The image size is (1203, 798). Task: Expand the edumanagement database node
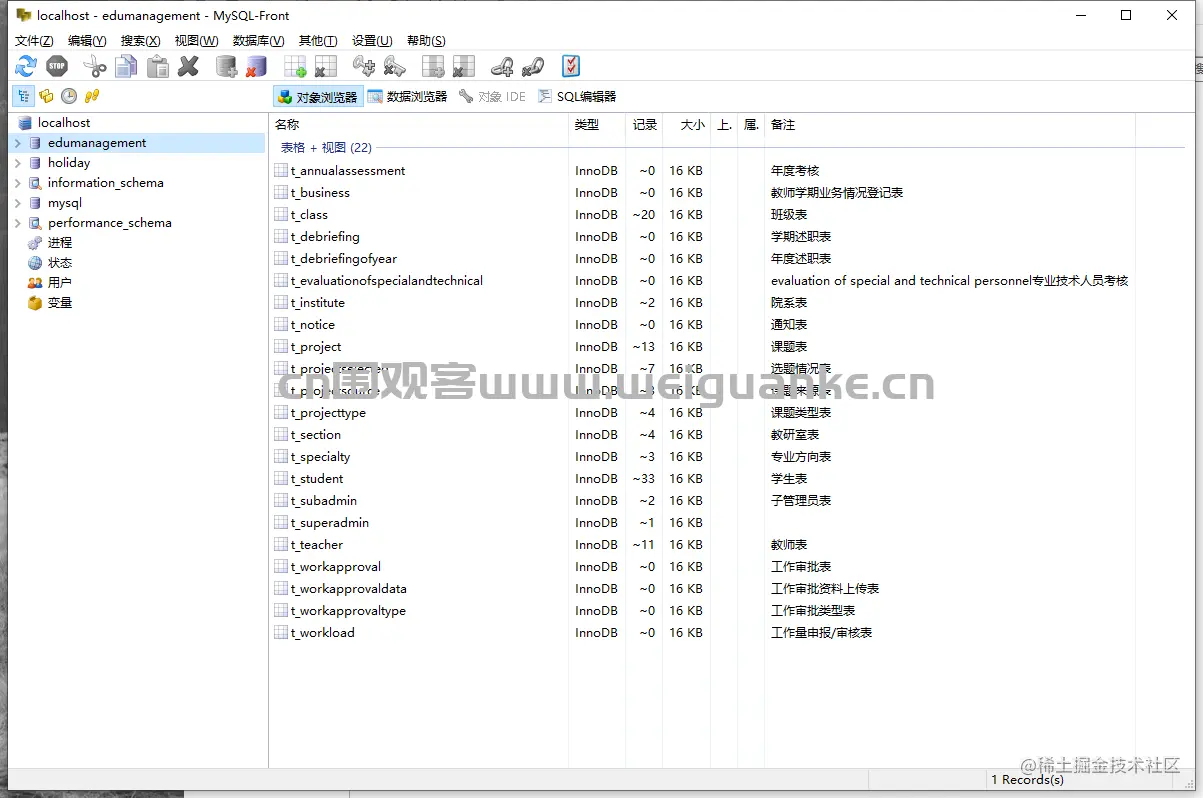(x=17, y=143)
